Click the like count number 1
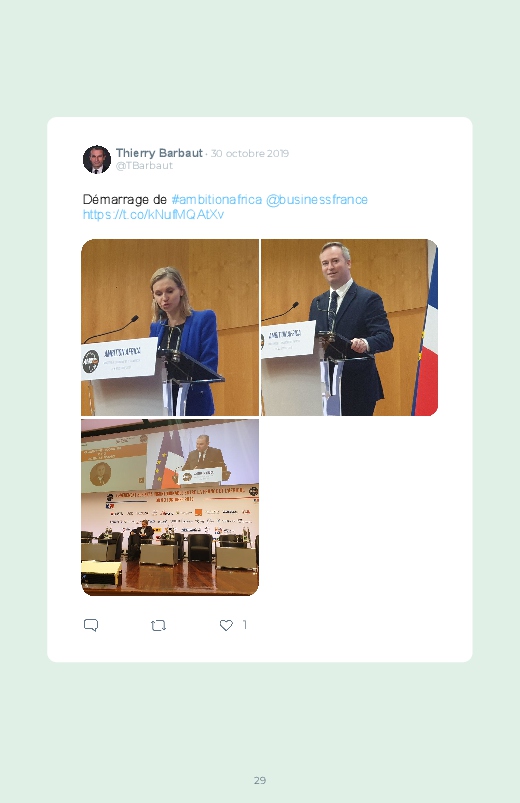The width and height of the screenshot is (520, 803). coord(245,624)
